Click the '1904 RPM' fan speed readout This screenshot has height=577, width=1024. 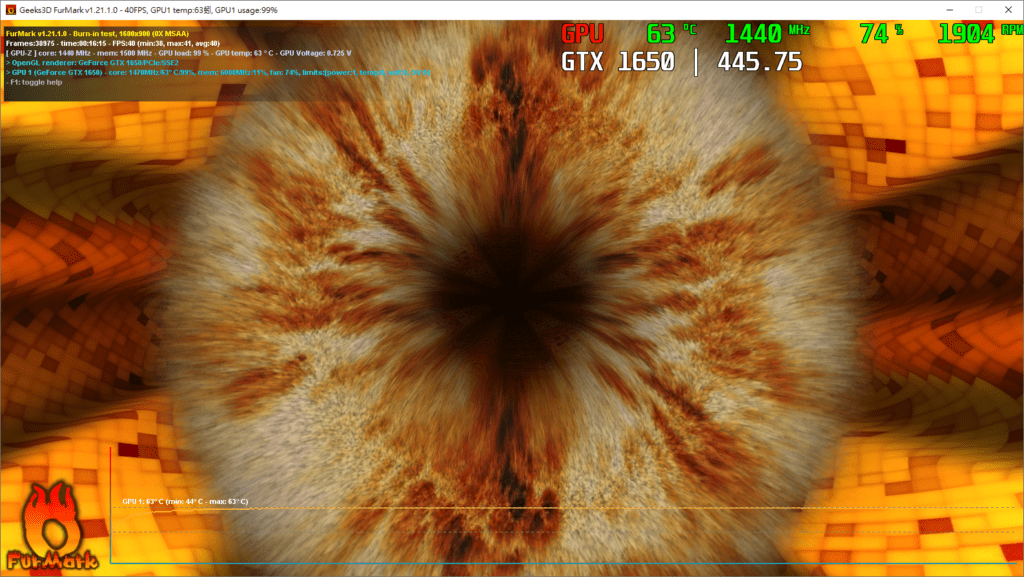tap(980, 33)
